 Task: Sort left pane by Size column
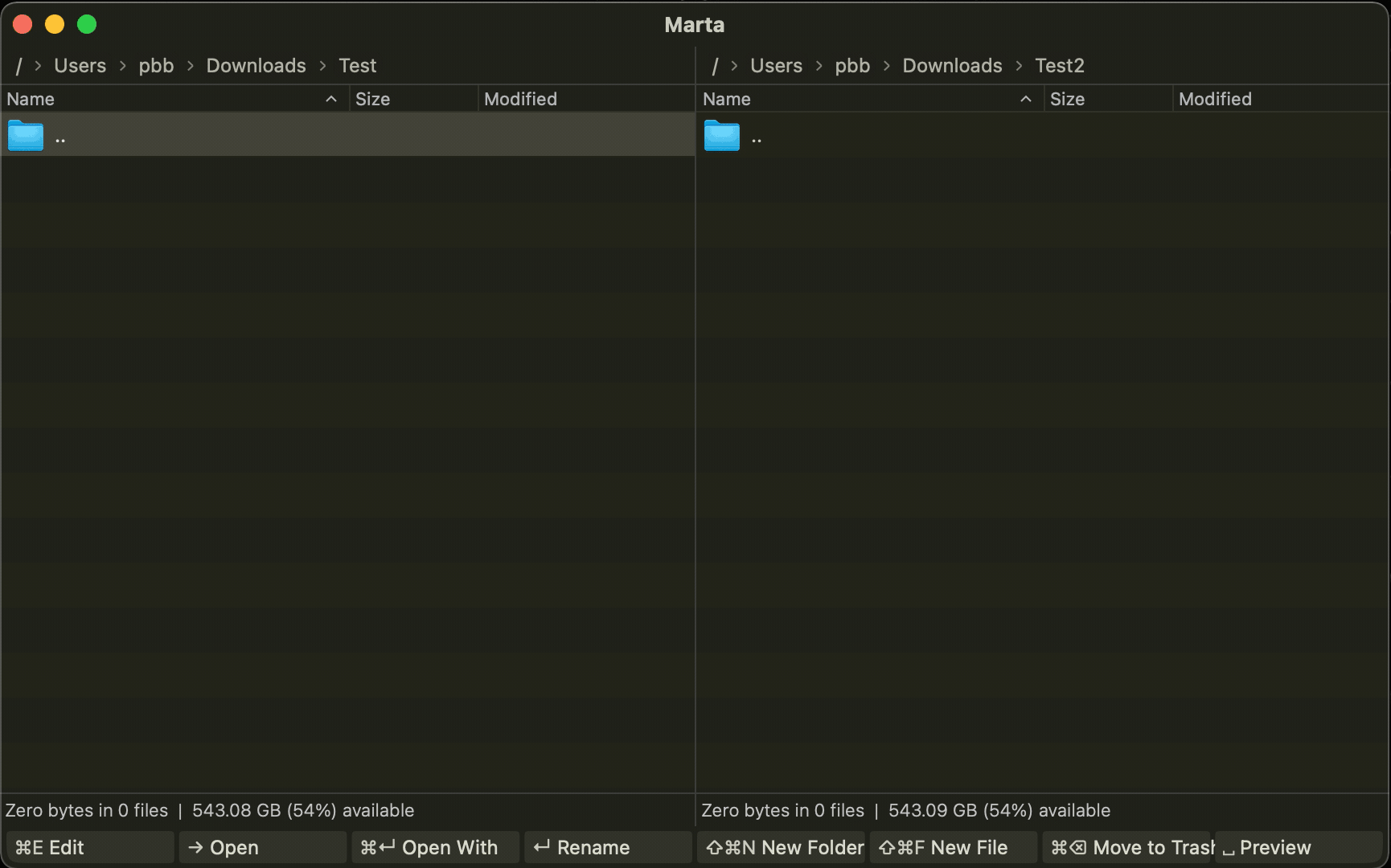pos(413,99)
